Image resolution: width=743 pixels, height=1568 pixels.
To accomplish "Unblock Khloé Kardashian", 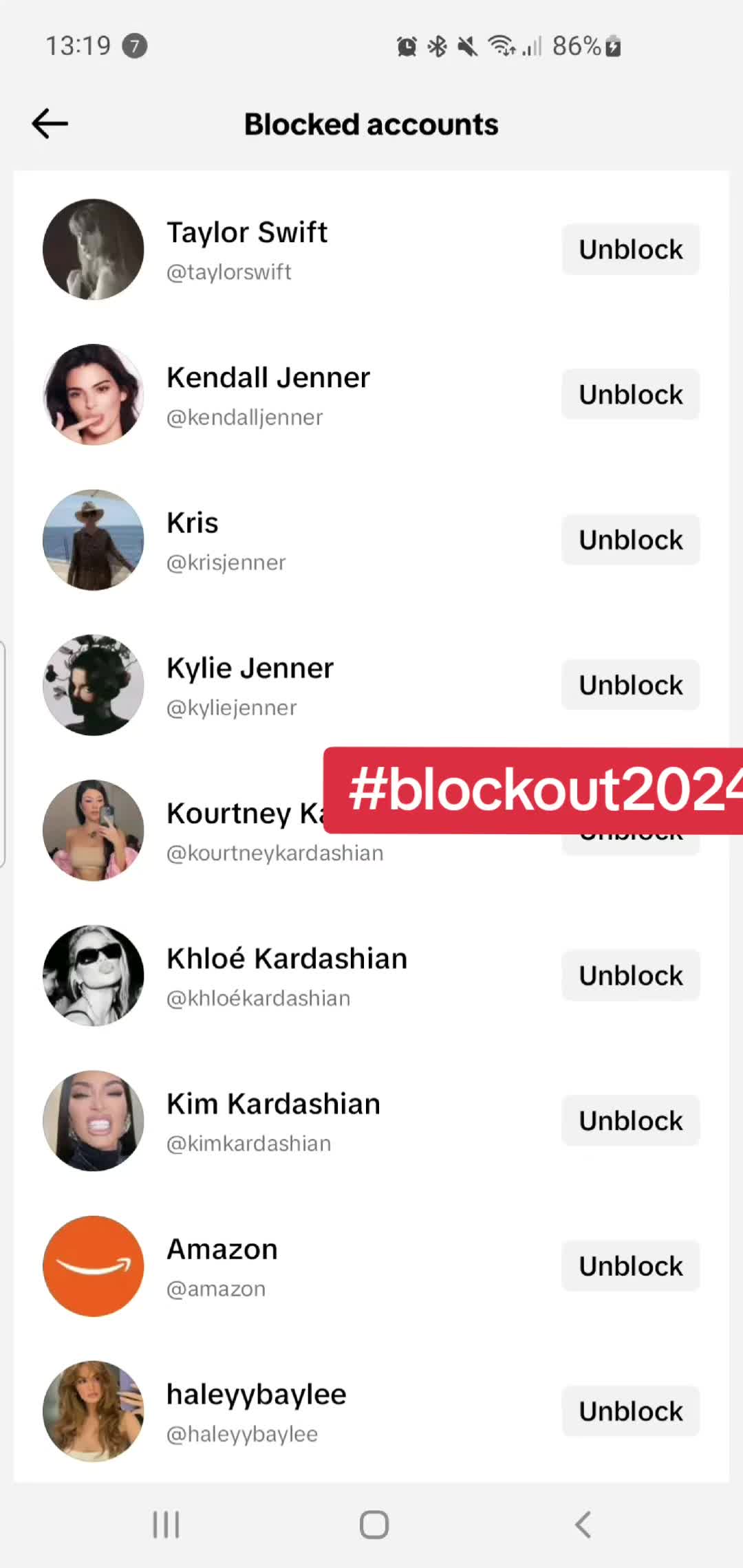I will point(631,975).
